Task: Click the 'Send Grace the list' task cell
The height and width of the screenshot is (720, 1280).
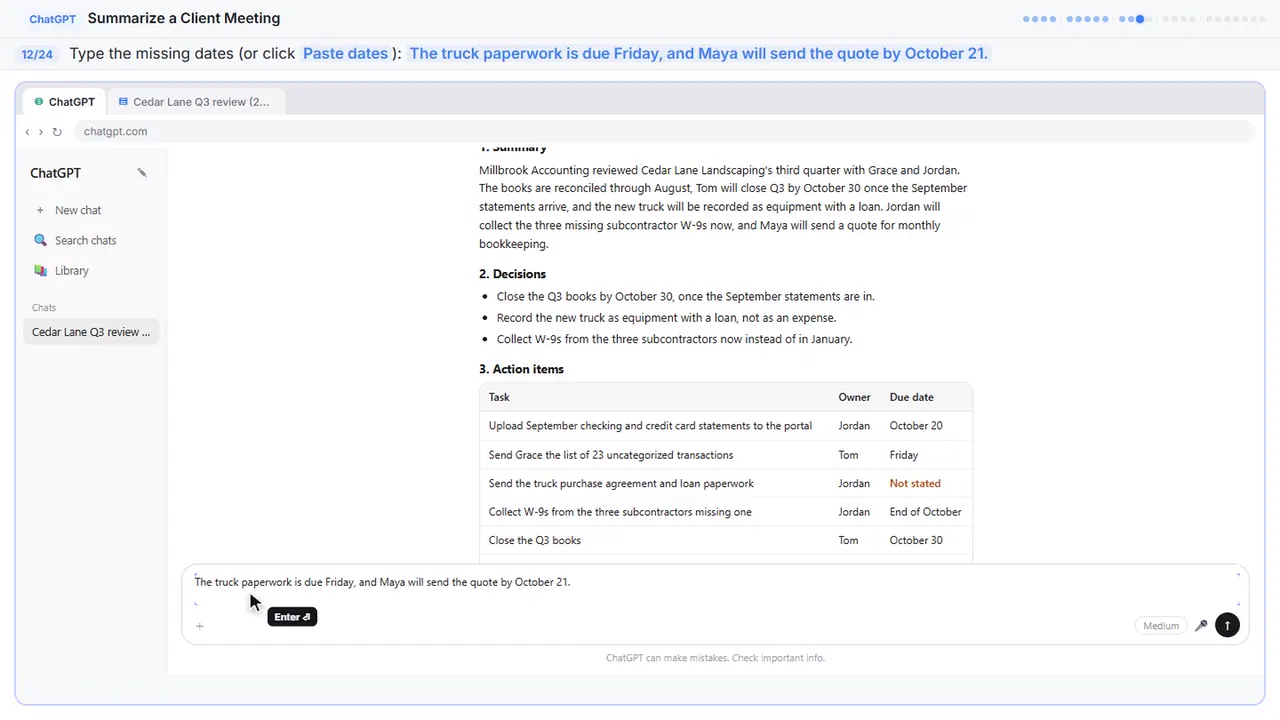Action: tap(611, 455)
